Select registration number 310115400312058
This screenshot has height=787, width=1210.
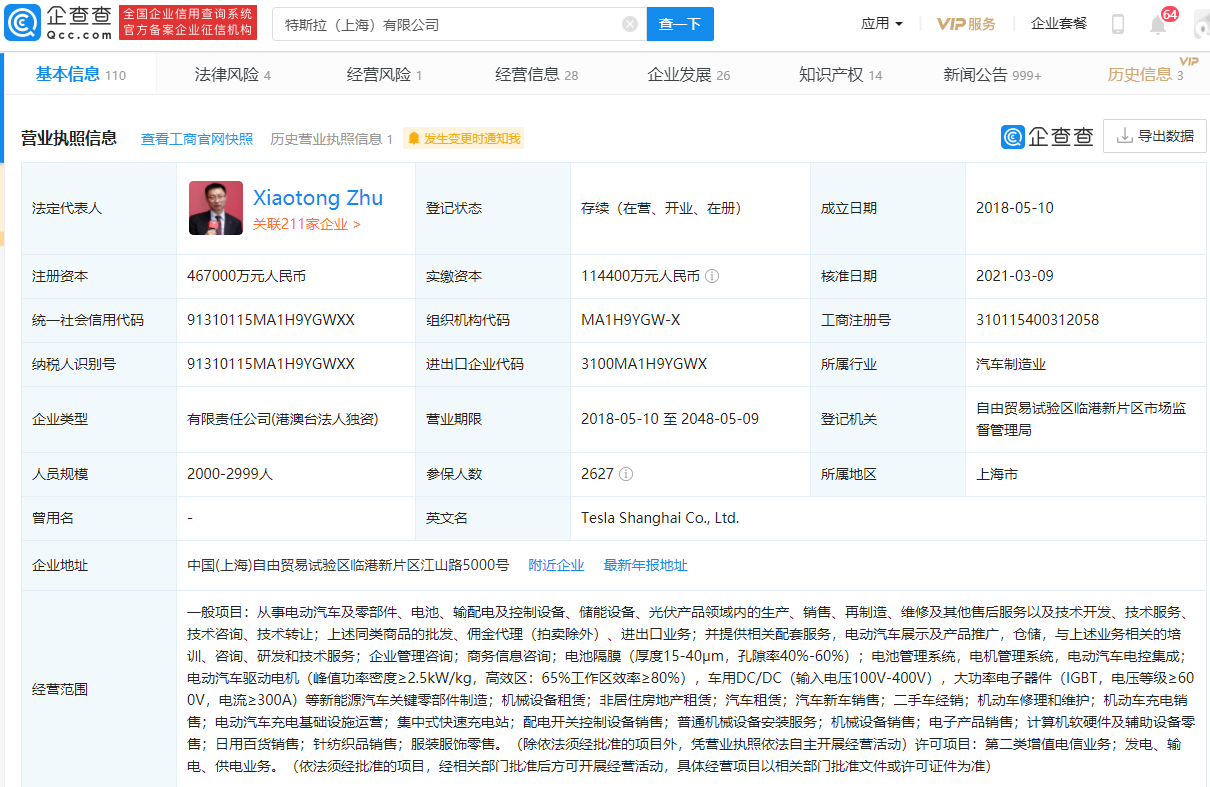(x=1037, y=320)
